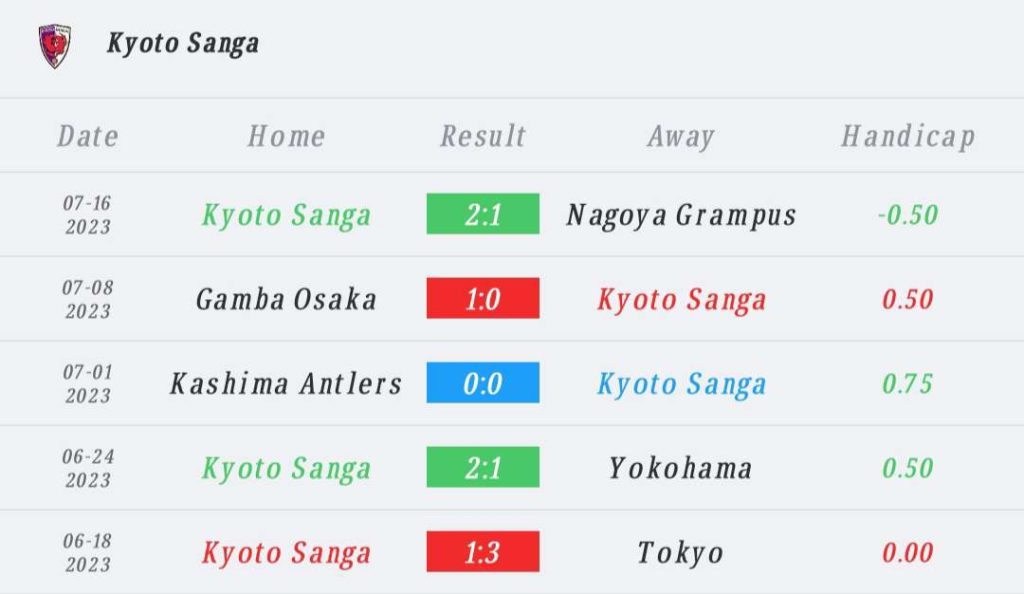Click Nagoya Grampus away team name
1024x594 pixels.
[x=681, y=215]
